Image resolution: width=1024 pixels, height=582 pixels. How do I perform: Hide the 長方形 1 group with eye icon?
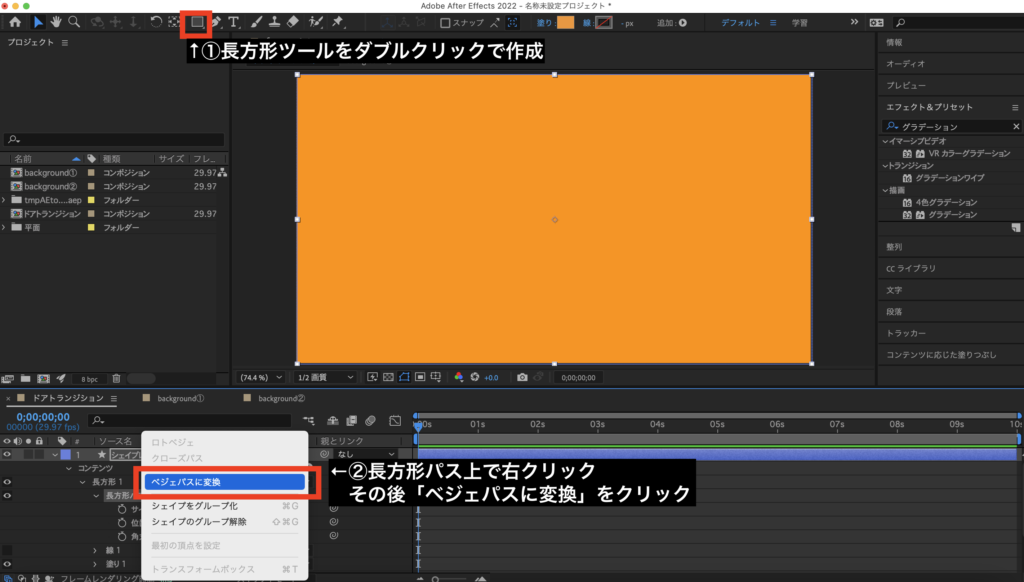click(8, 482)
